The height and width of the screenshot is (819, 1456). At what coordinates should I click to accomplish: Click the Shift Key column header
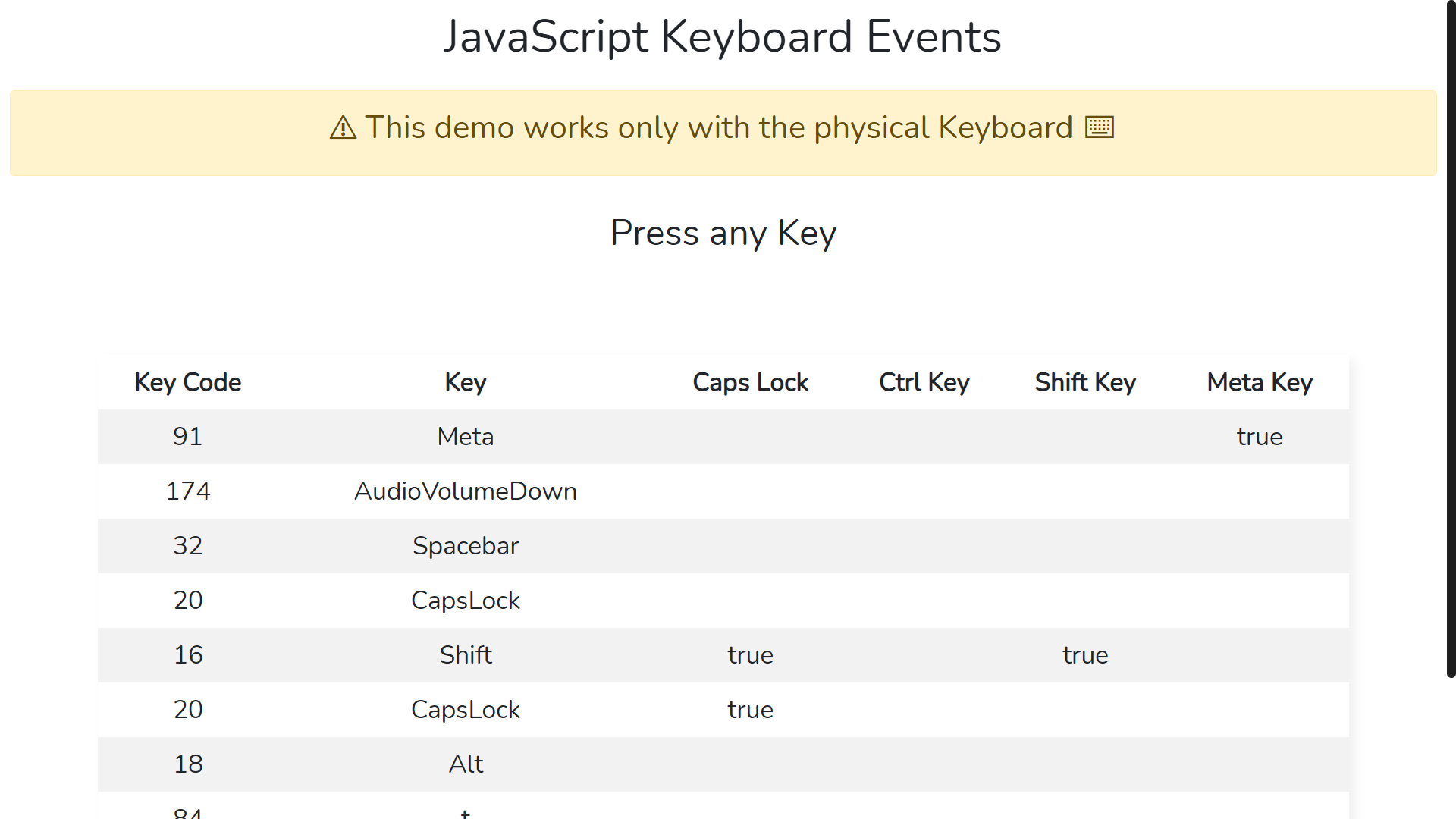pyautogui.click(x=1084, y=382)
